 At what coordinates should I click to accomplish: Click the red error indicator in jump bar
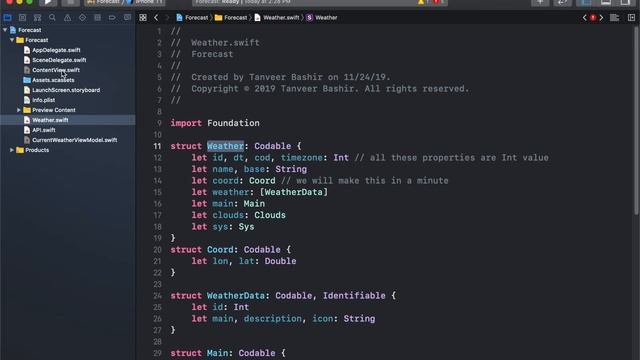pyautogui.click(x=593, y=18)
